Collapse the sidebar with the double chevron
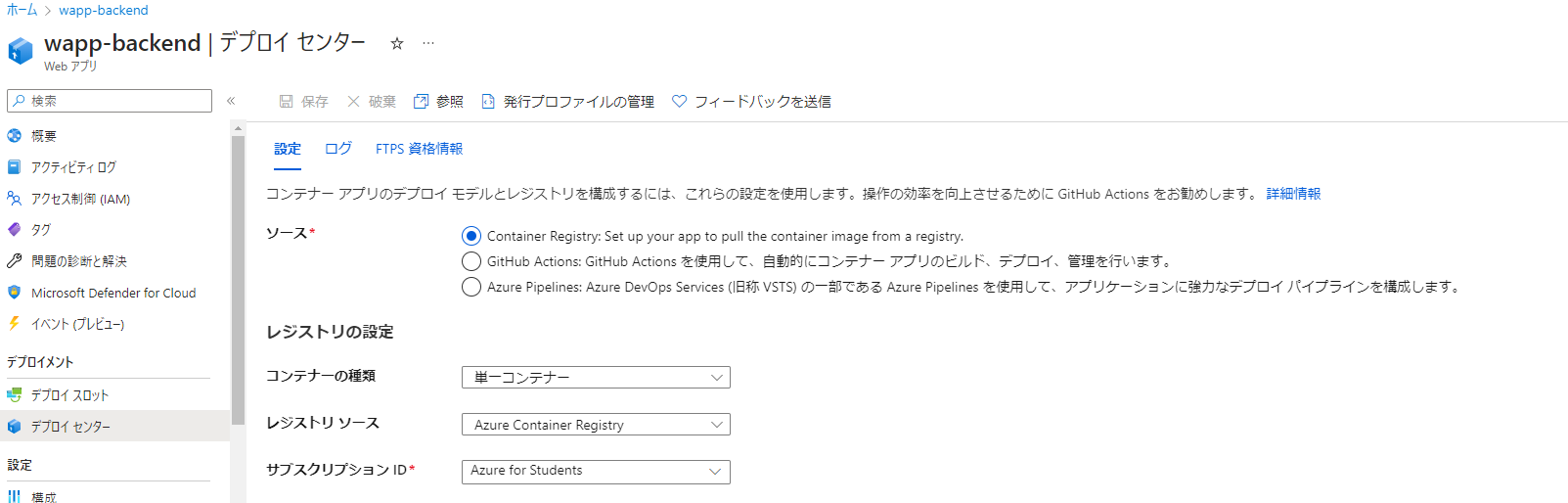 (231, 101)
